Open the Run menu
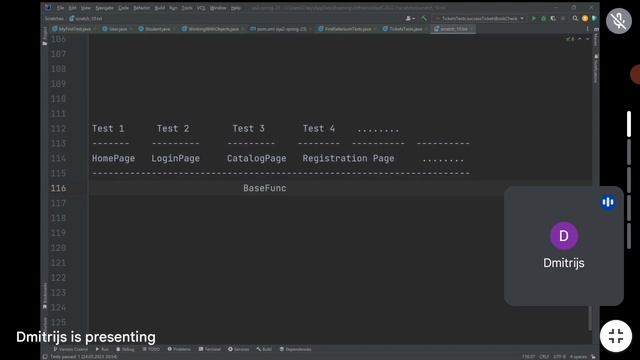Image resolution: width=640 pixels, height=360 pixels. tap(173, 8)
